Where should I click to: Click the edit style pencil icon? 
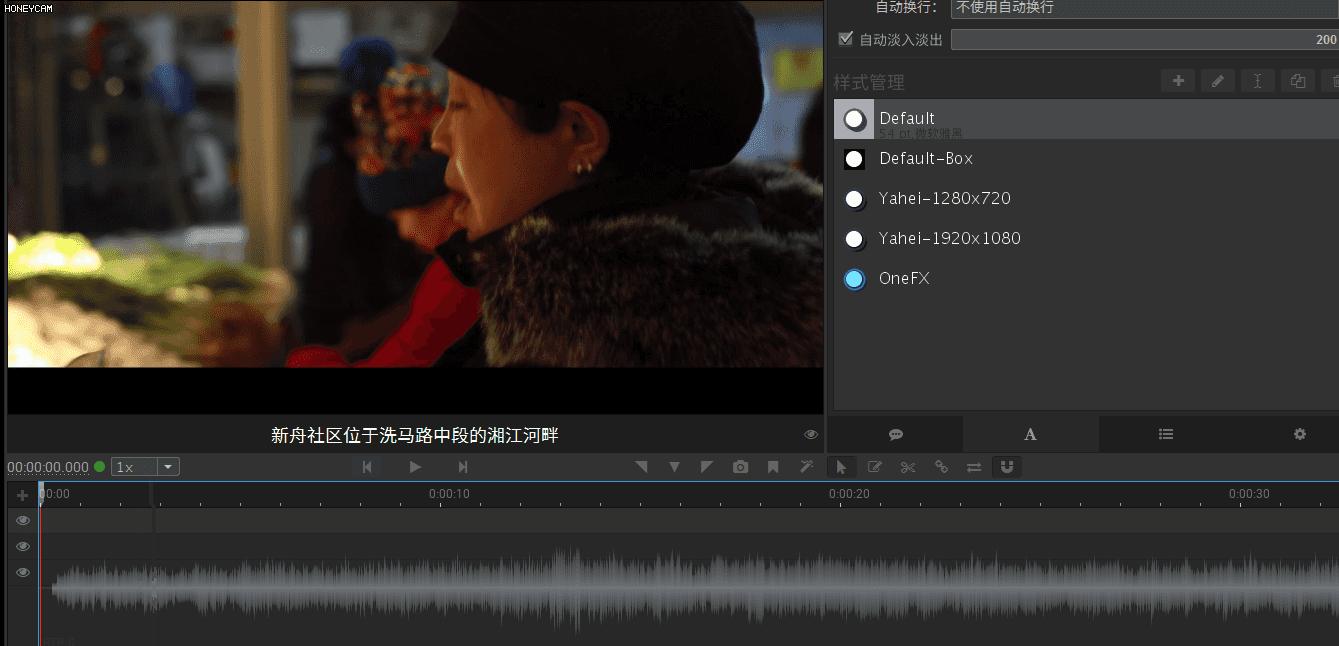coord(1217,81)
